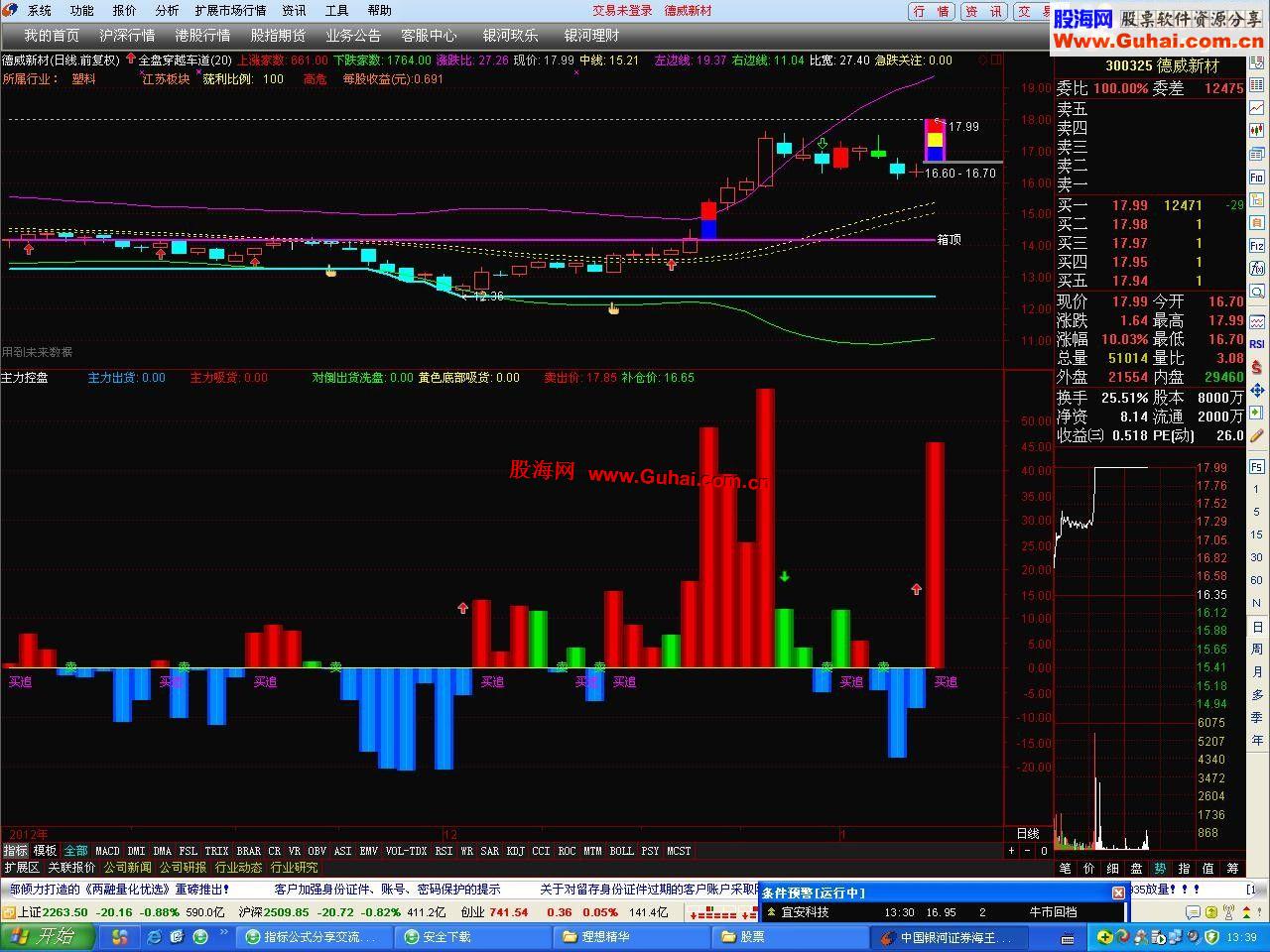
Task: Click the 身份证件 密码保护 notice link
Action: point(387,890)
